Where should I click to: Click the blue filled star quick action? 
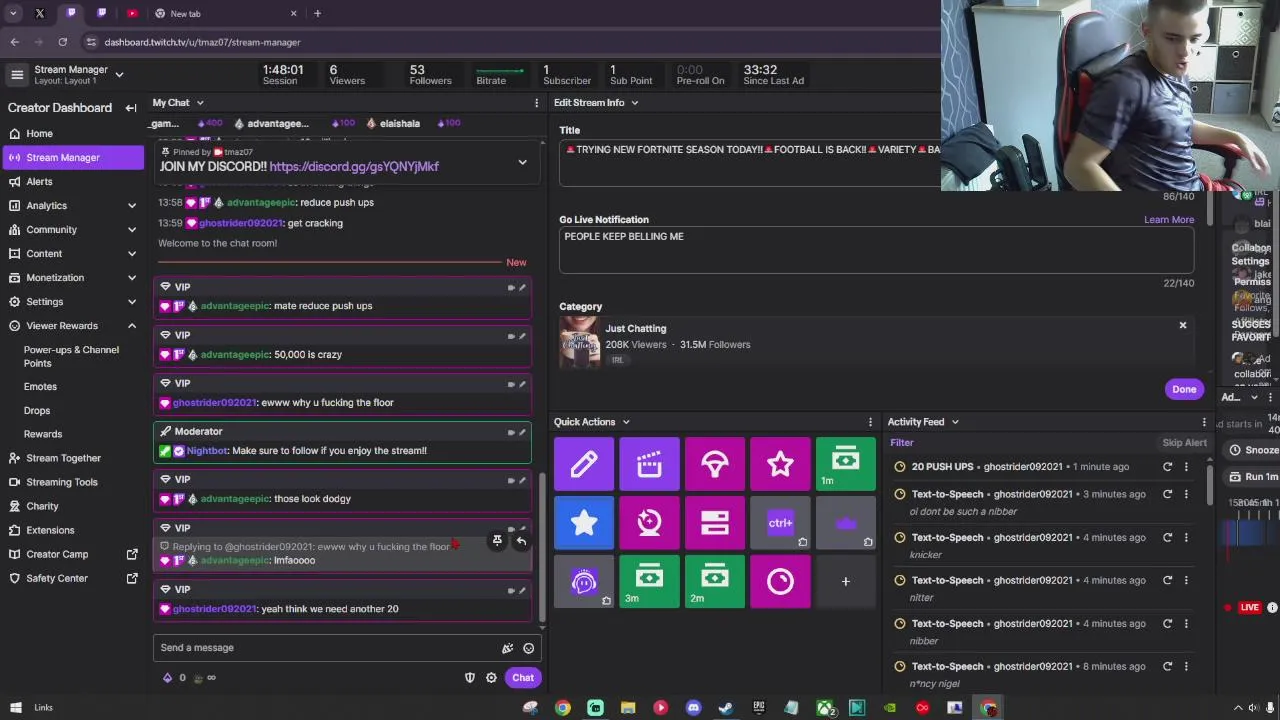pos(584,522)
